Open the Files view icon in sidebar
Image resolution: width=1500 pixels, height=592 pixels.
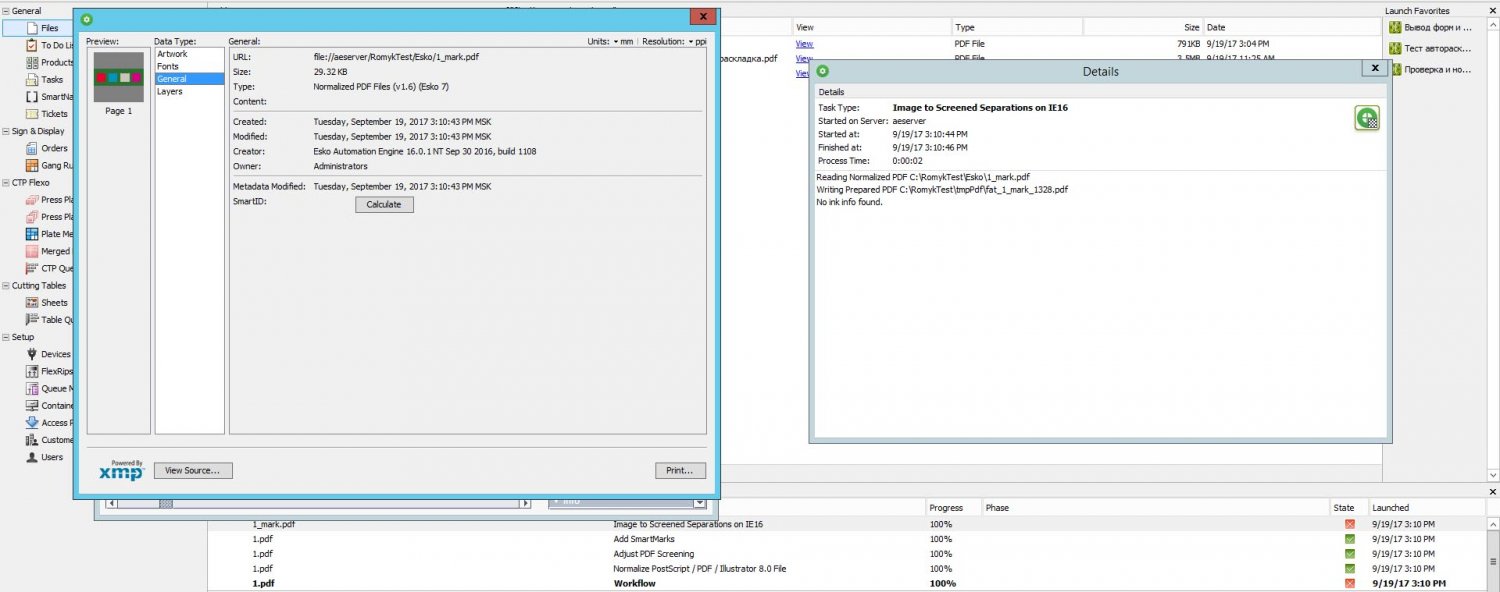pos(32,28)
